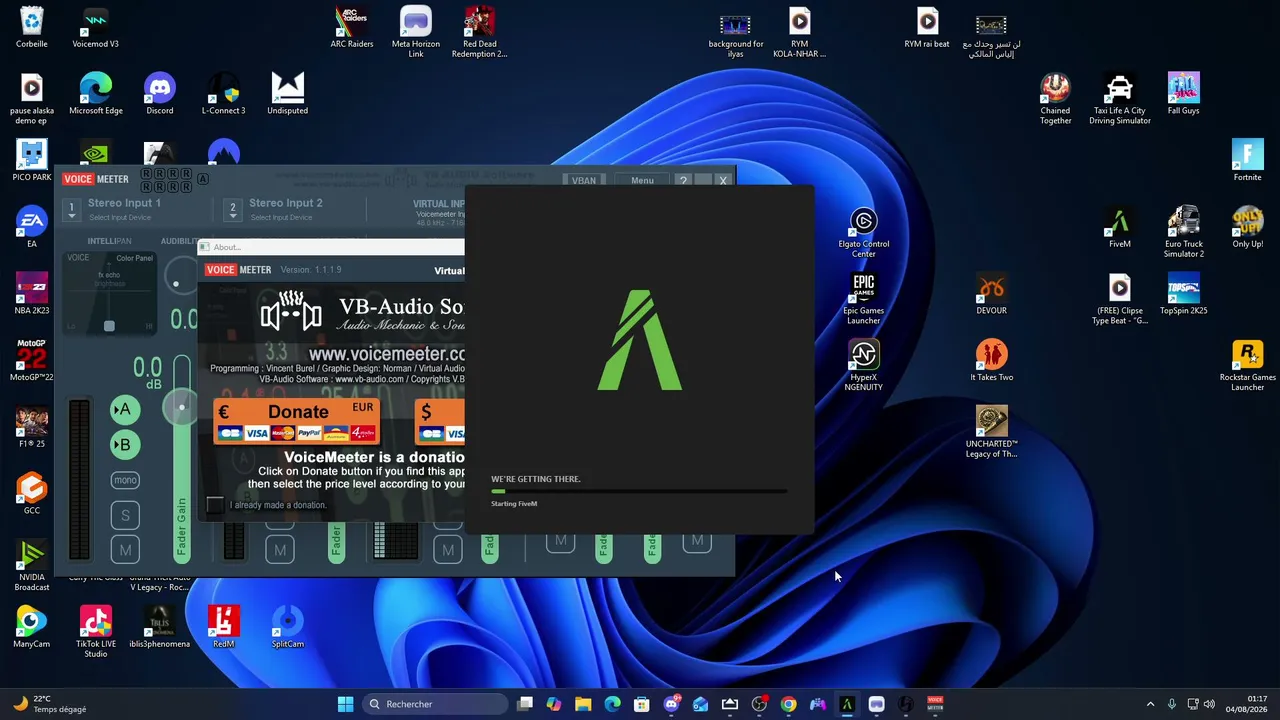This screenshot has height=720, width=1280.
Task: Enable mono on Voicemeeter Stereo Input 1
Action: pyautogui.click(x=125, y=480)
